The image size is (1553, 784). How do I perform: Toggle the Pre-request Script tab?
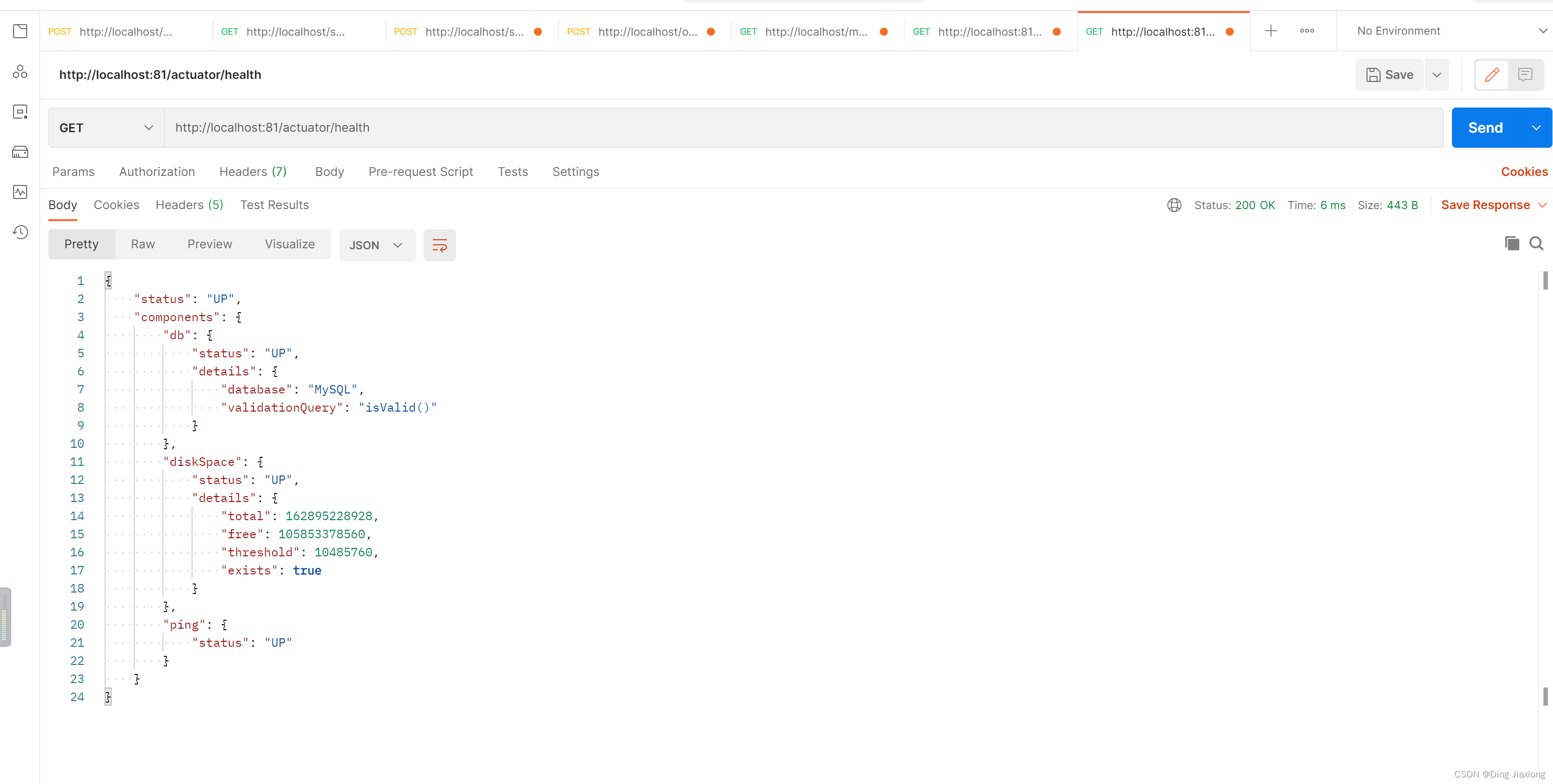pos(421,171)
